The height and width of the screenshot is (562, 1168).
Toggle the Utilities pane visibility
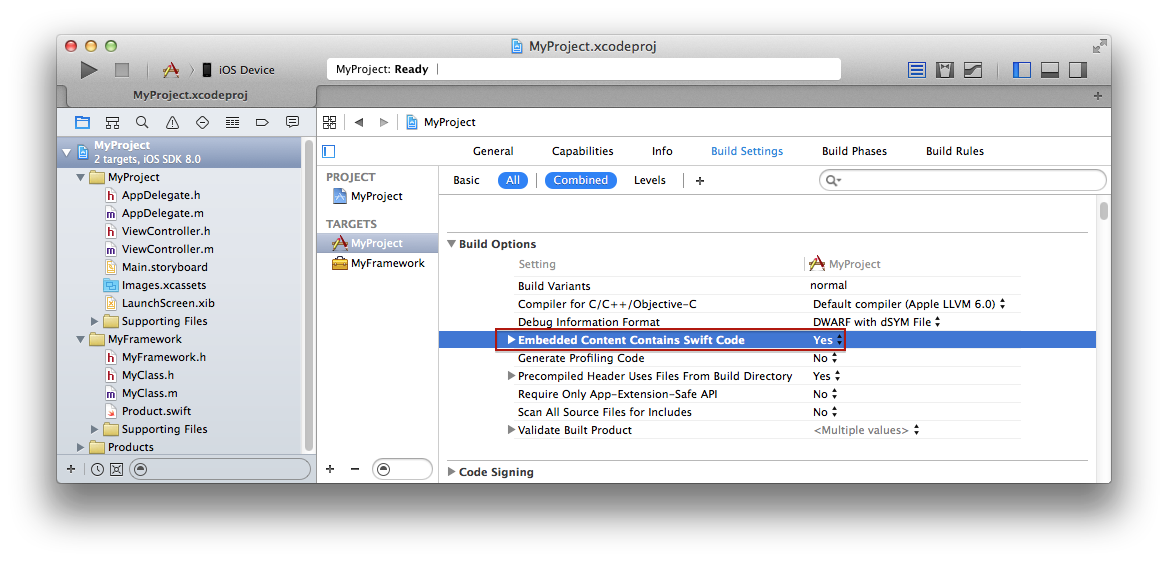point(1078,70)
